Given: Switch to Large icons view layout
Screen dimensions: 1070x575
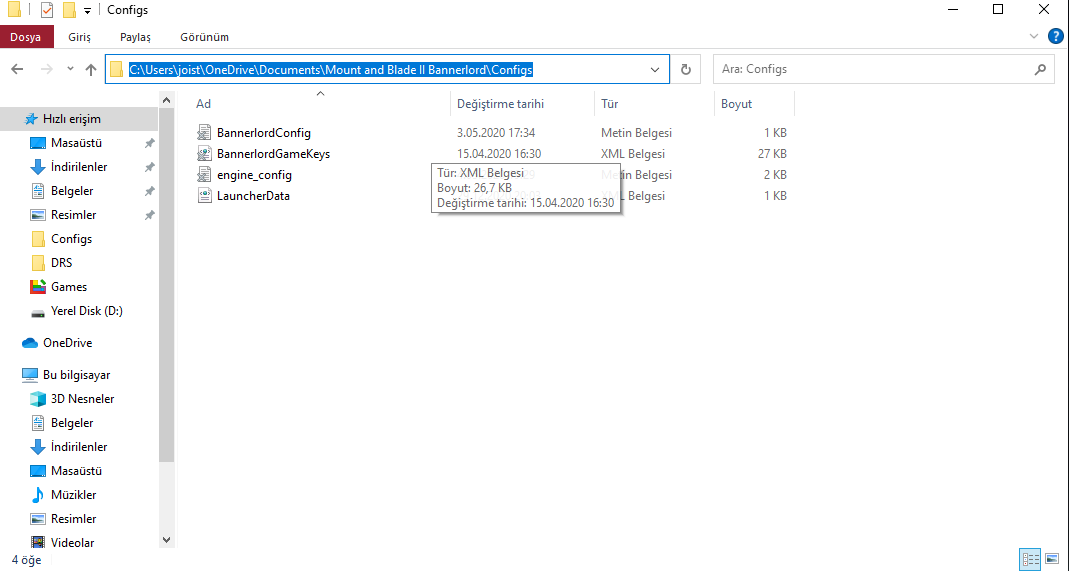Looking at the screenshot, I should pyautogui.click(x=1052, y=559).
